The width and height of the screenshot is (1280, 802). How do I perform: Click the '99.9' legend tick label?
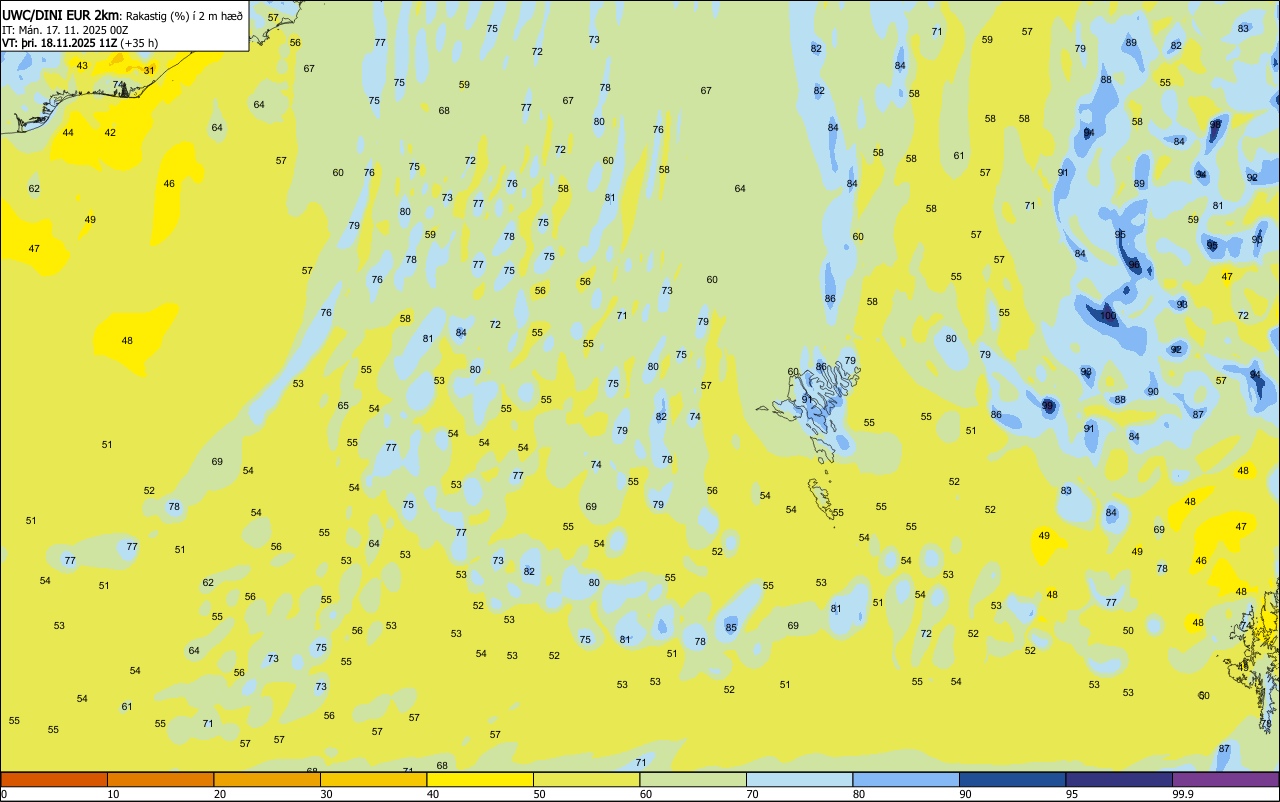pos(1183,794)
